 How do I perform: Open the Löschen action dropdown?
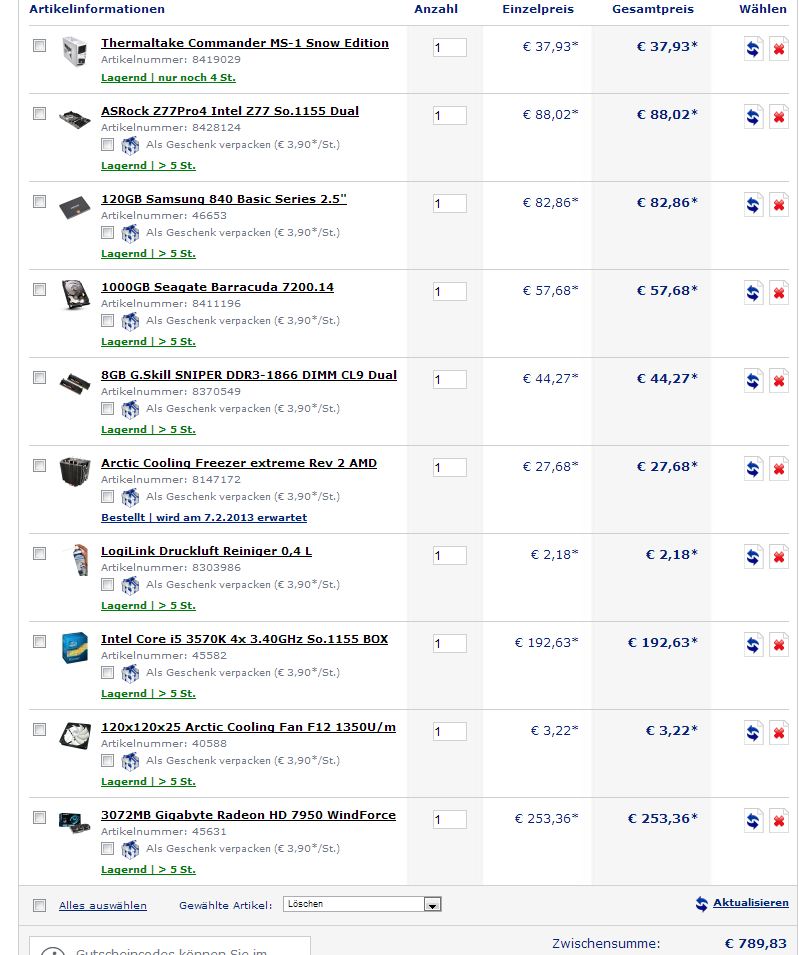coord(362,904)
